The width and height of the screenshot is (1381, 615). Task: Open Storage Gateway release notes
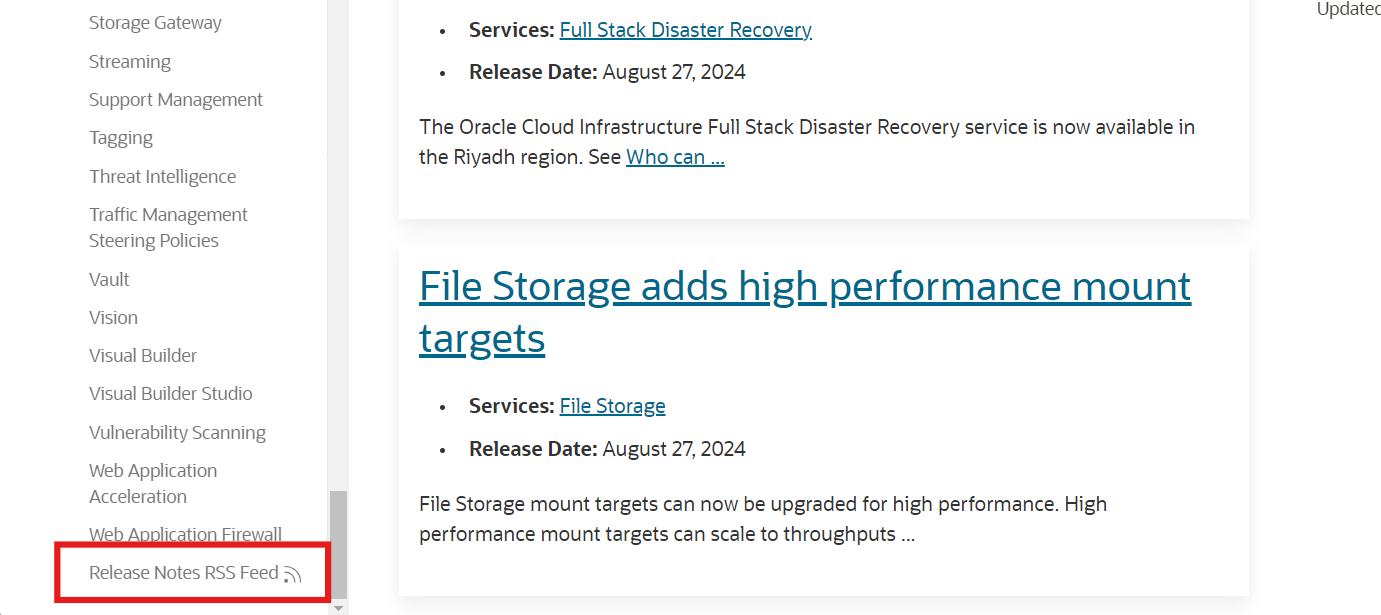click(155, 23)
